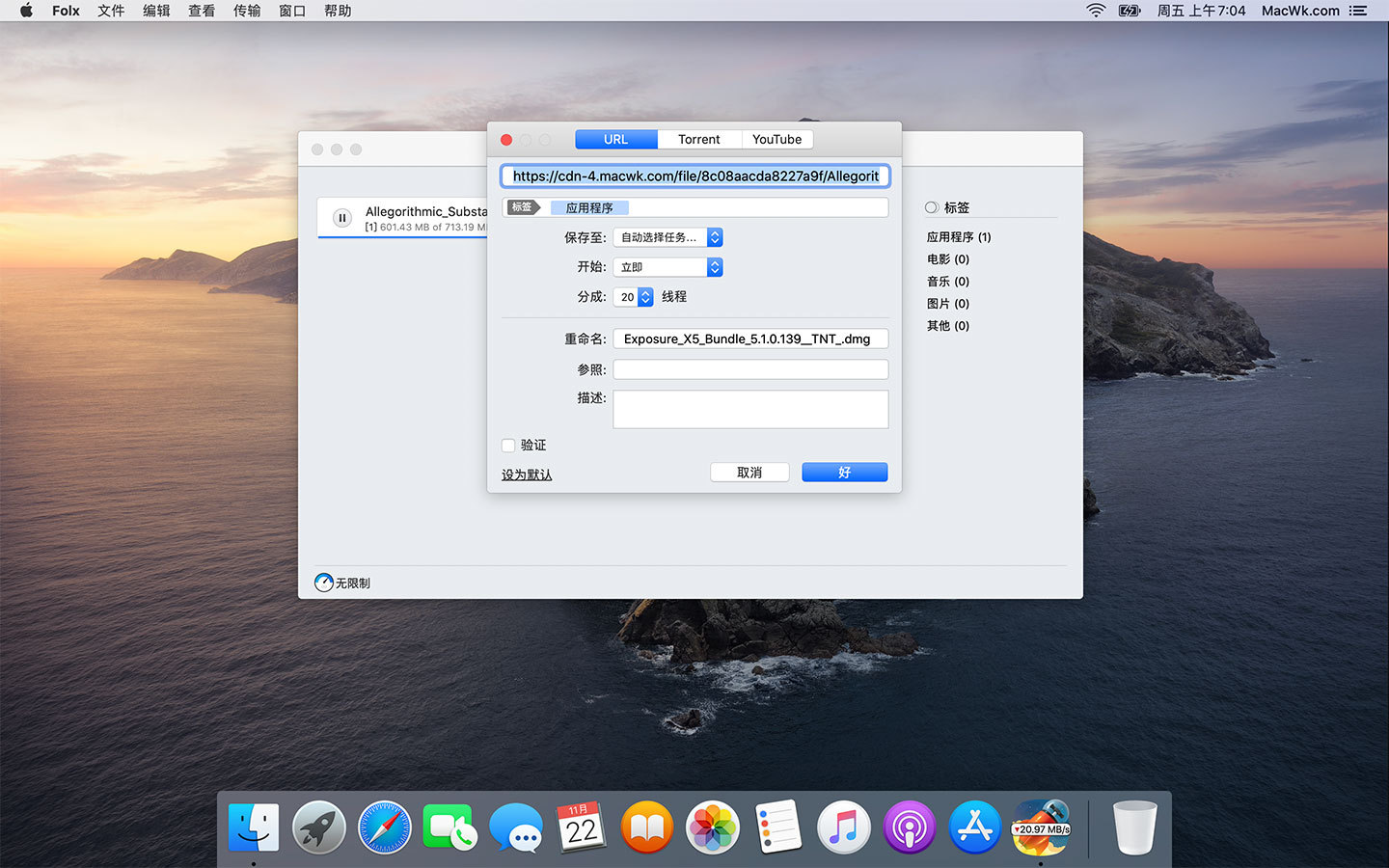Image resolution: width=1389 pixels, height=868 pixels.
Task: Click the 重命名 filename input field
Action: 749,339
